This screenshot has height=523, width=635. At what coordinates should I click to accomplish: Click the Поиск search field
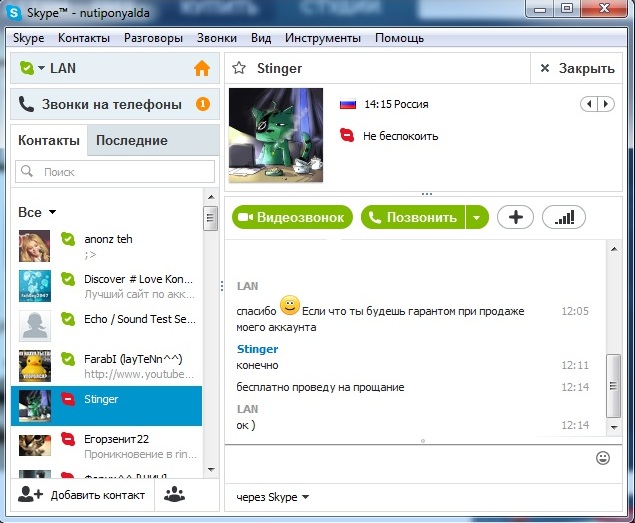click(115, 172)
